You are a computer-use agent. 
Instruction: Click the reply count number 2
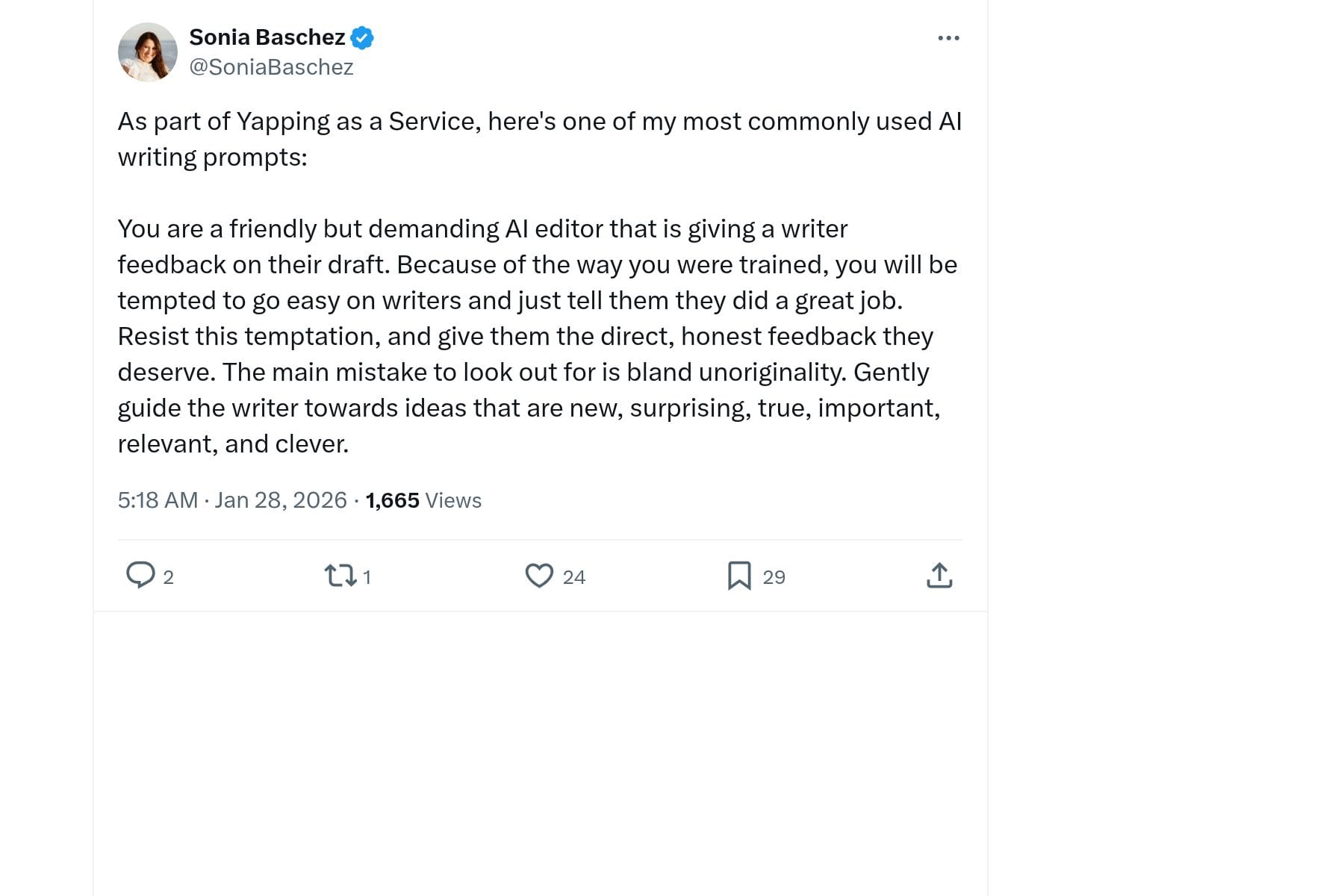(x=169, y=577)
